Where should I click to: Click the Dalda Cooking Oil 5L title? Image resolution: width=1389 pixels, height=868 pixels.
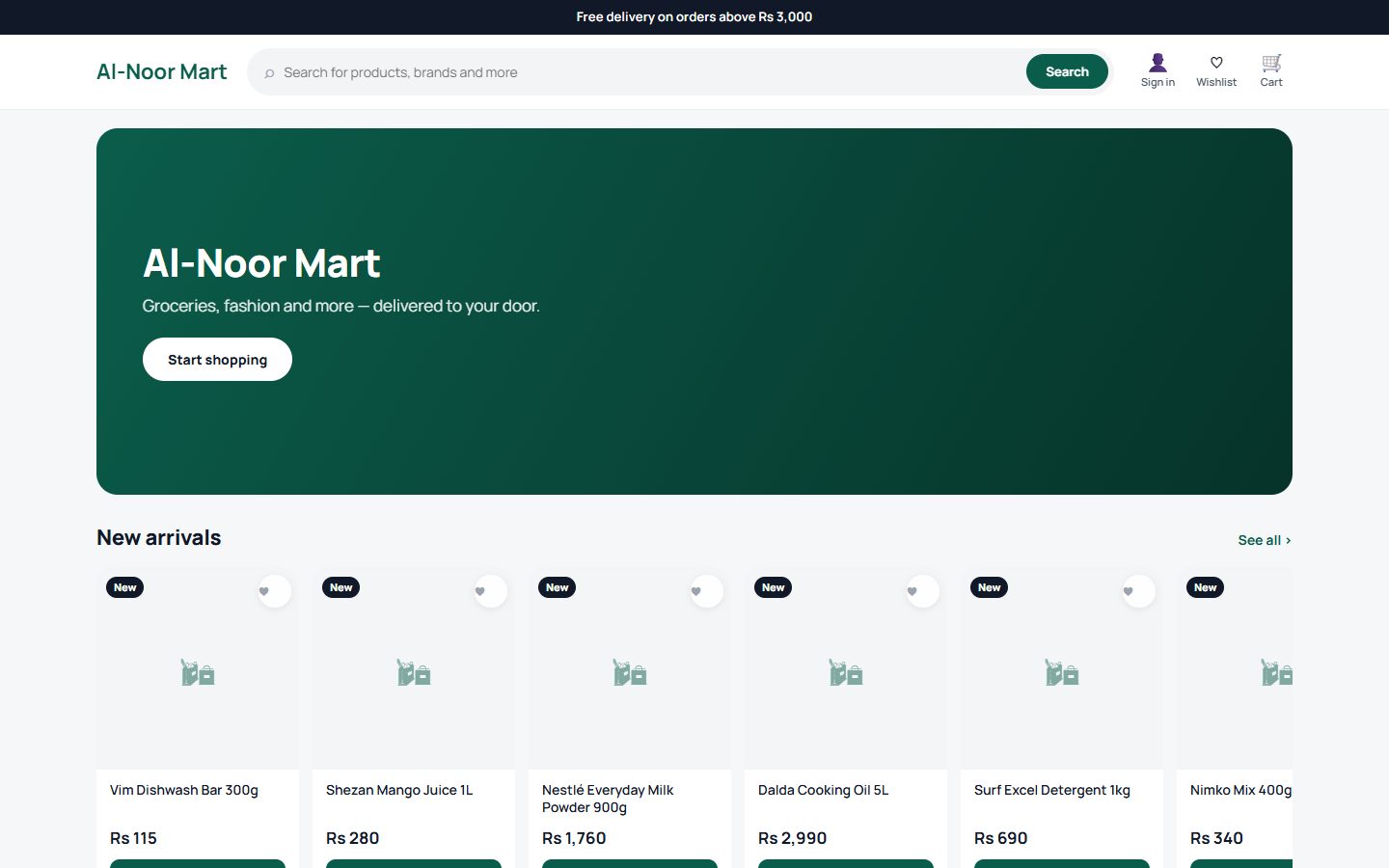824,790
